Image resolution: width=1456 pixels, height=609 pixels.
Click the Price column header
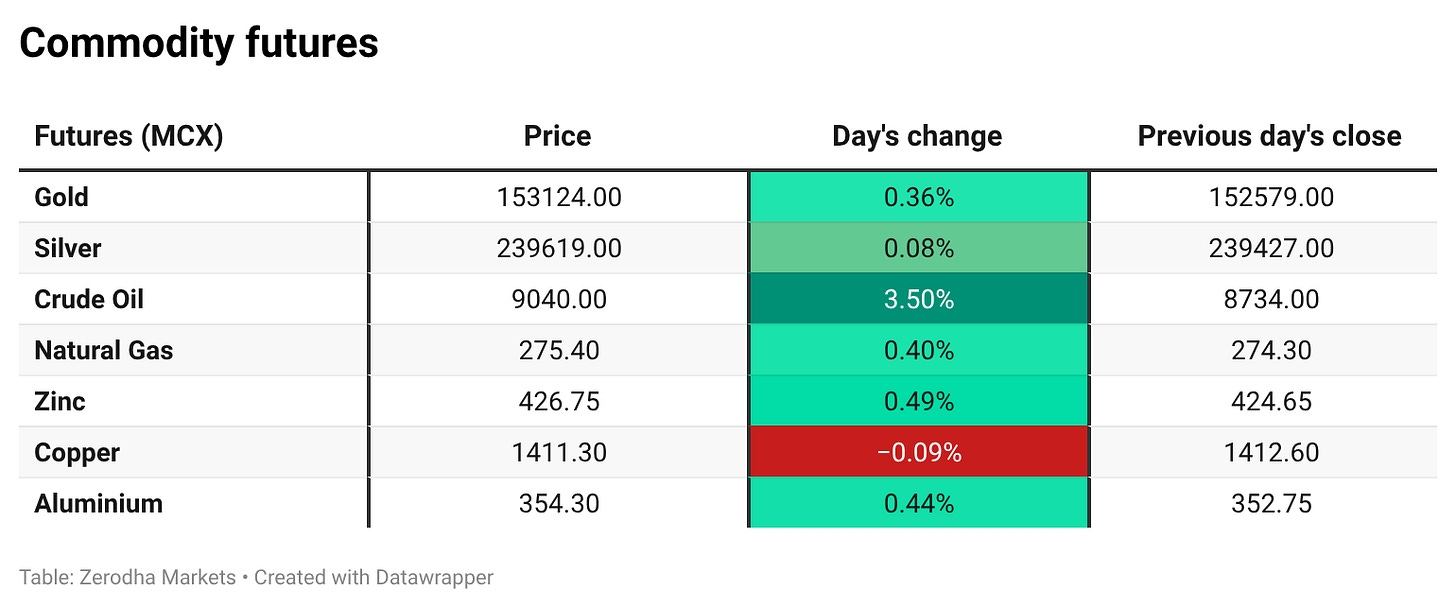(557, 136)
